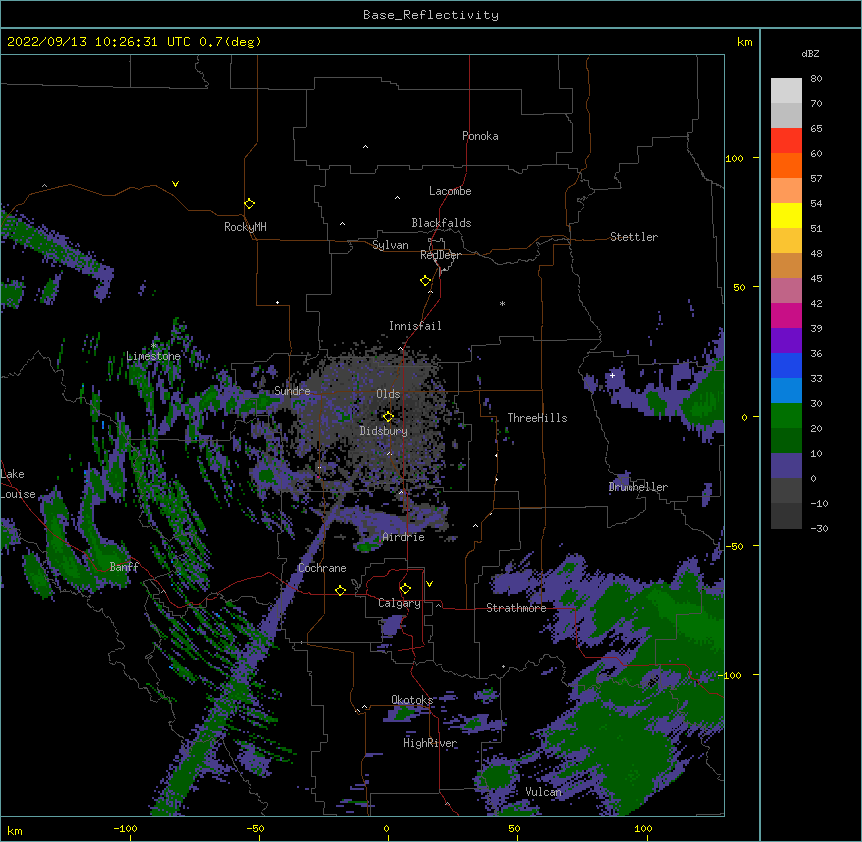This screenshot has height=842, width=862.
Task: Select the yellow 51-54 dBZ legend swatch
Action: pos(786,215)
